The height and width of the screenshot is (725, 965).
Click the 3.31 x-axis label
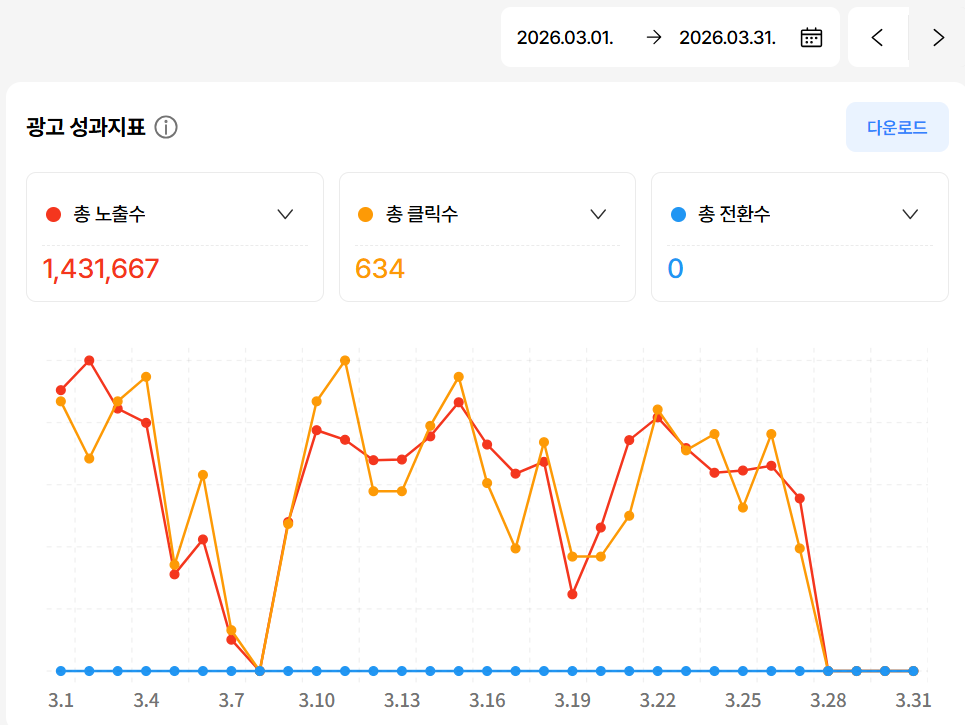913,700
